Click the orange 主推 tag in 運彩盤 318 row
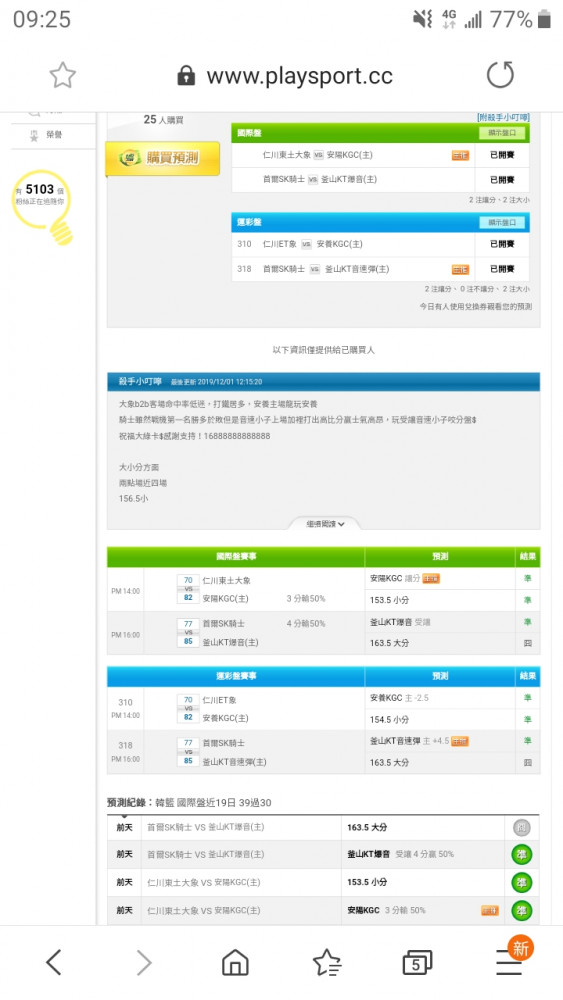Viewport: 563px width, 1000px height. click(x=460, y=269)
